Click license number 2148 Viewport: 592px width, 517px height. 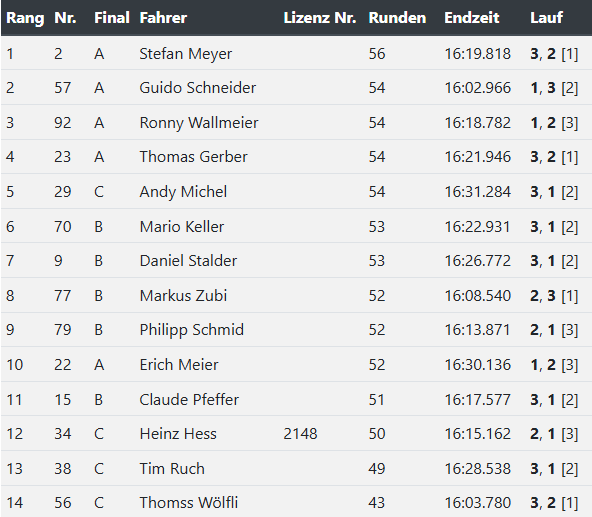[300, 434]
